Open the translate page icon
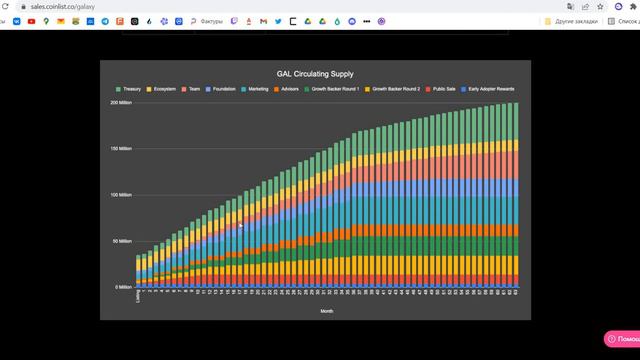 (570, 7)
